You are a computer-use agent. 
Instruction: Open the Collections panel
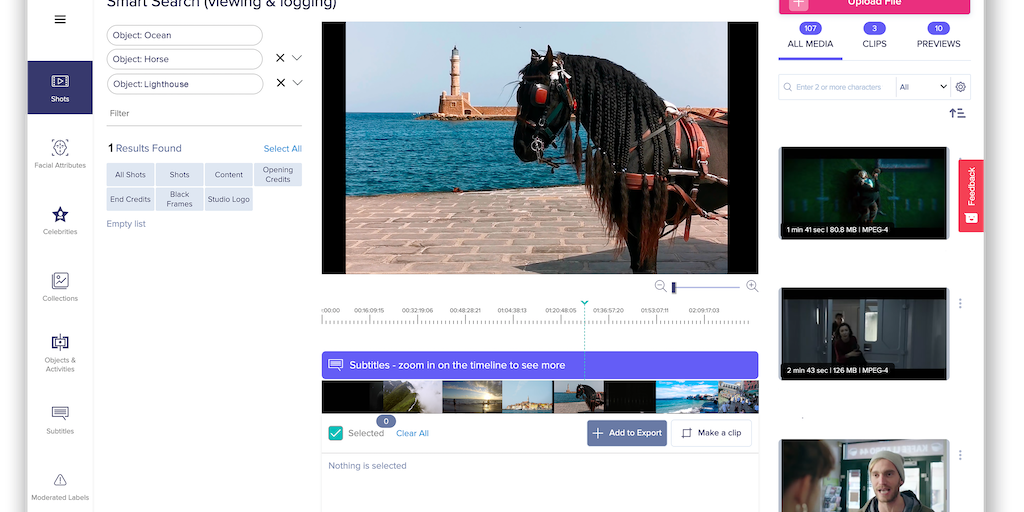60,287
